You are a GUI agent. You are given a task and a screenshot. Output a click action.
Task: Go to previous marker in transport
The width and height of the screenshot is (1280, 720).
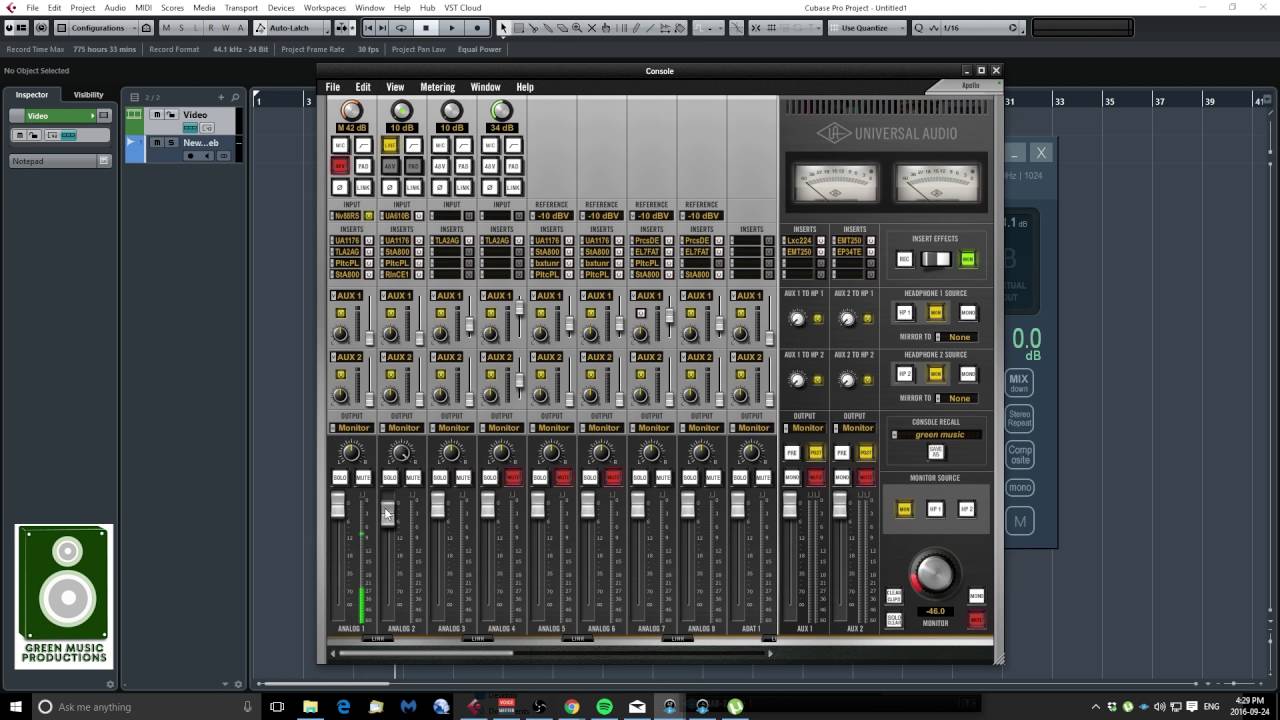pos(370,28)
